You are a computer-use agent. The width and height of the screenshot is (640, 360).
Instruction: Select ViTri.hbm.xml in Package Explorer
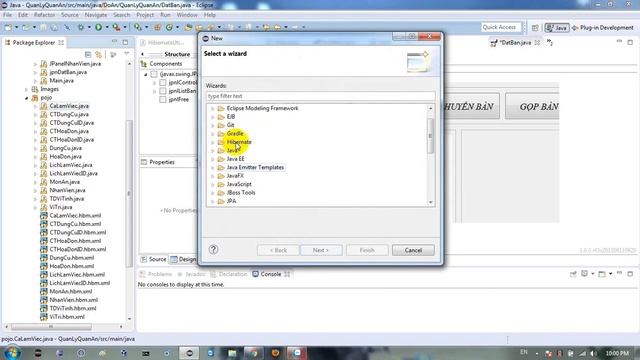[x=67, y=316]
